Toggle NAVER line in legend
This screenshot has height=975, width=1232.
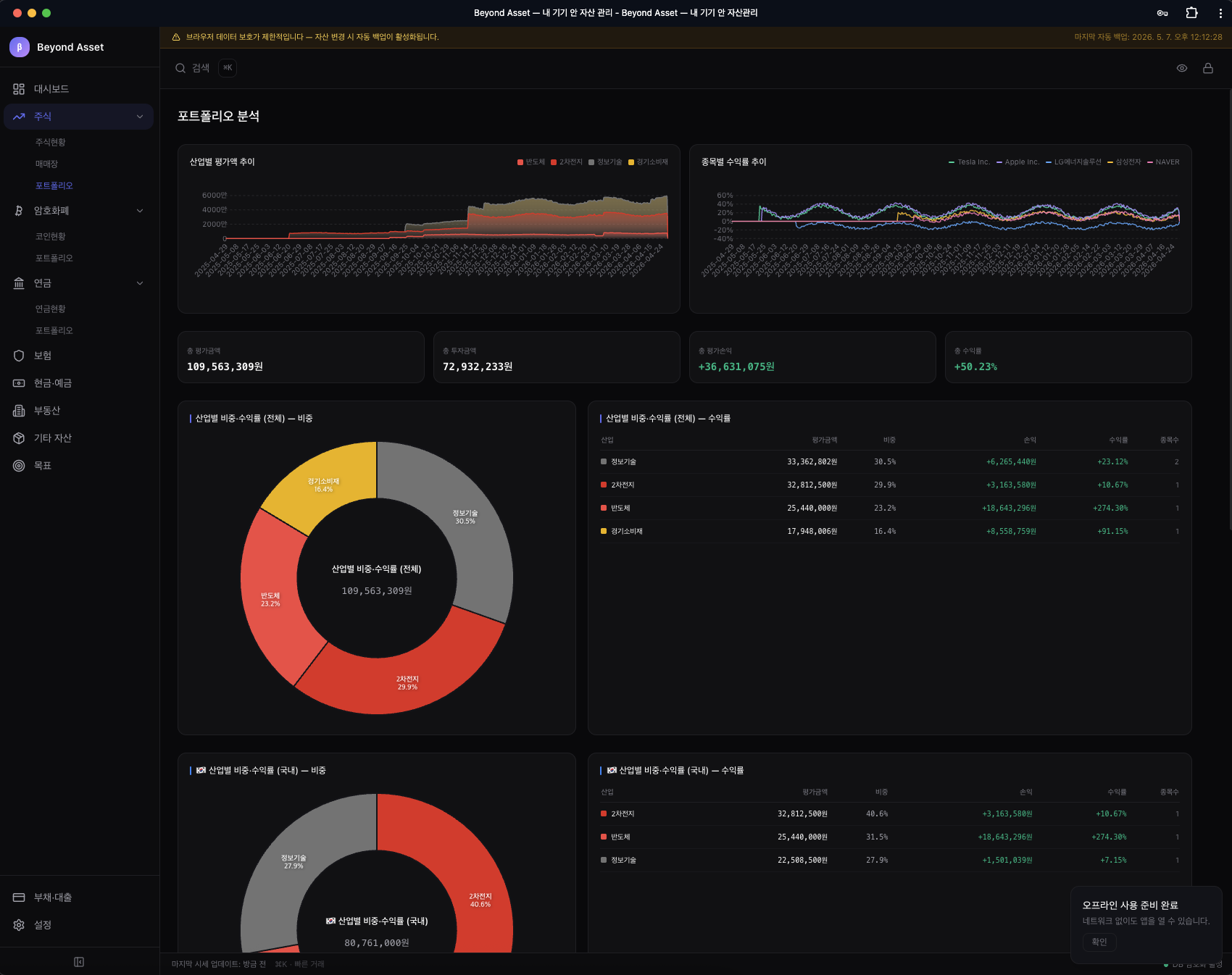pyautogui.click(x=1163, y=162)
